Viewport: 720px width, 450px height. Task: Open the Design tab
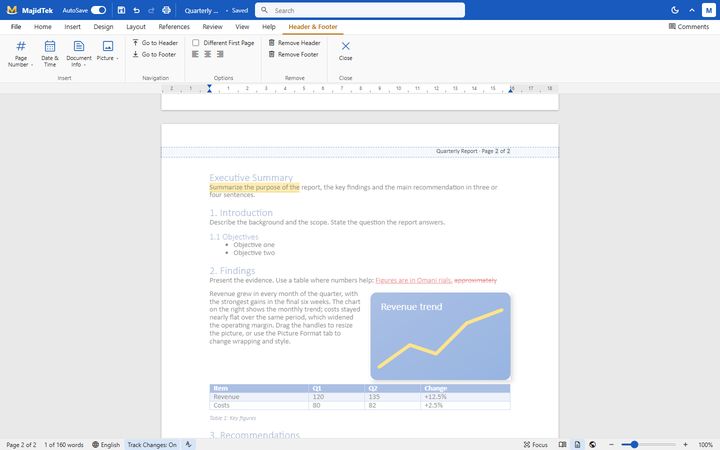pyautogui.click(x=103, y=27)
